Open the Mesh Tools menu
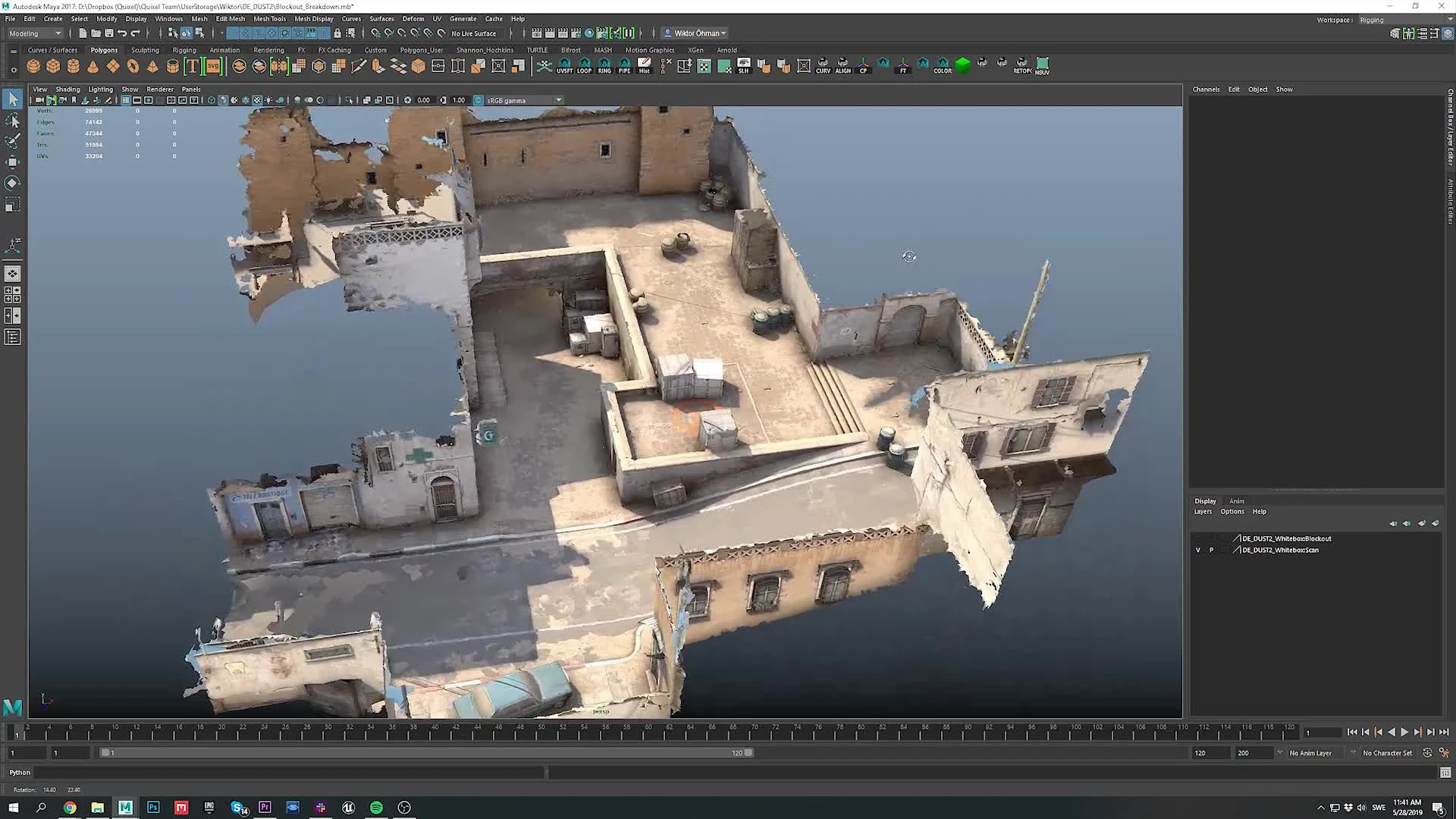 coord(269,18)
